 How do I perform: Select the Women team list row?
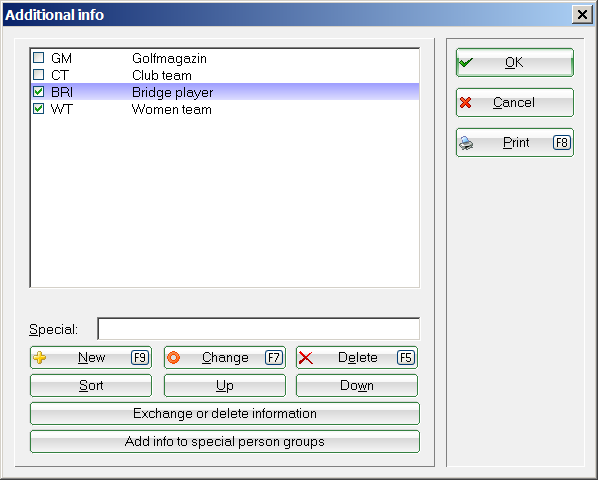(225, 109)
